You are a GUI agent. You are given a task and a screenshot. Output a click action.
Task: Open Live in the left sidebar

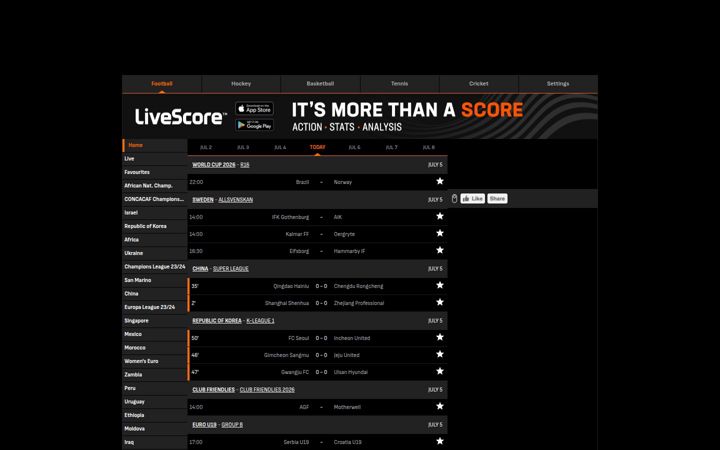pyautogui.click(x=155, y=159)
